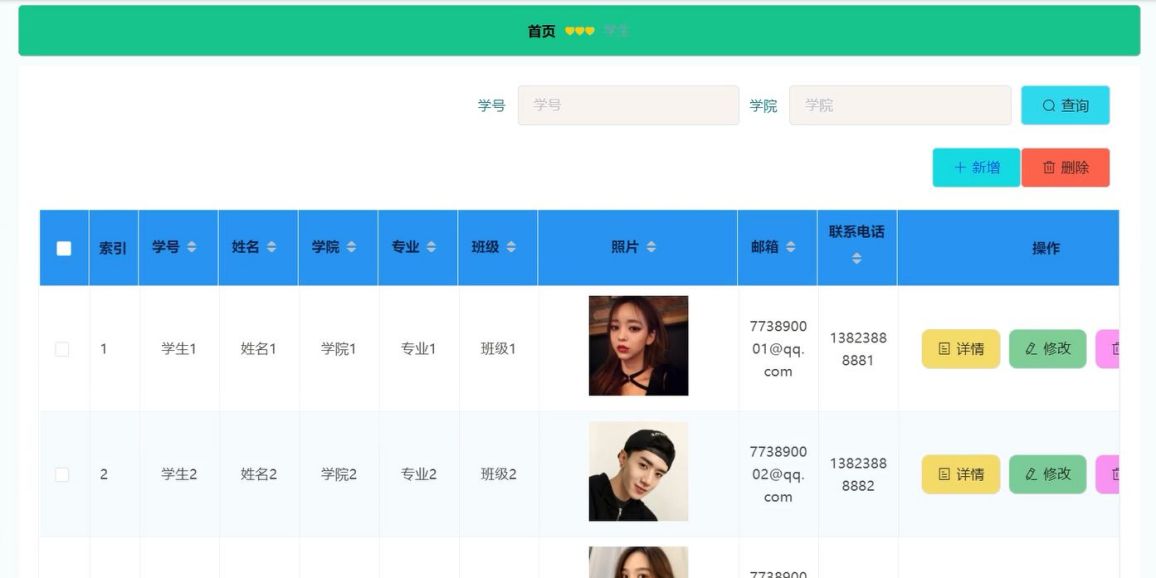Screen dimensions: 1156x578
Task: Sort table by 姓名 column arrows
Action: [271, 247]
